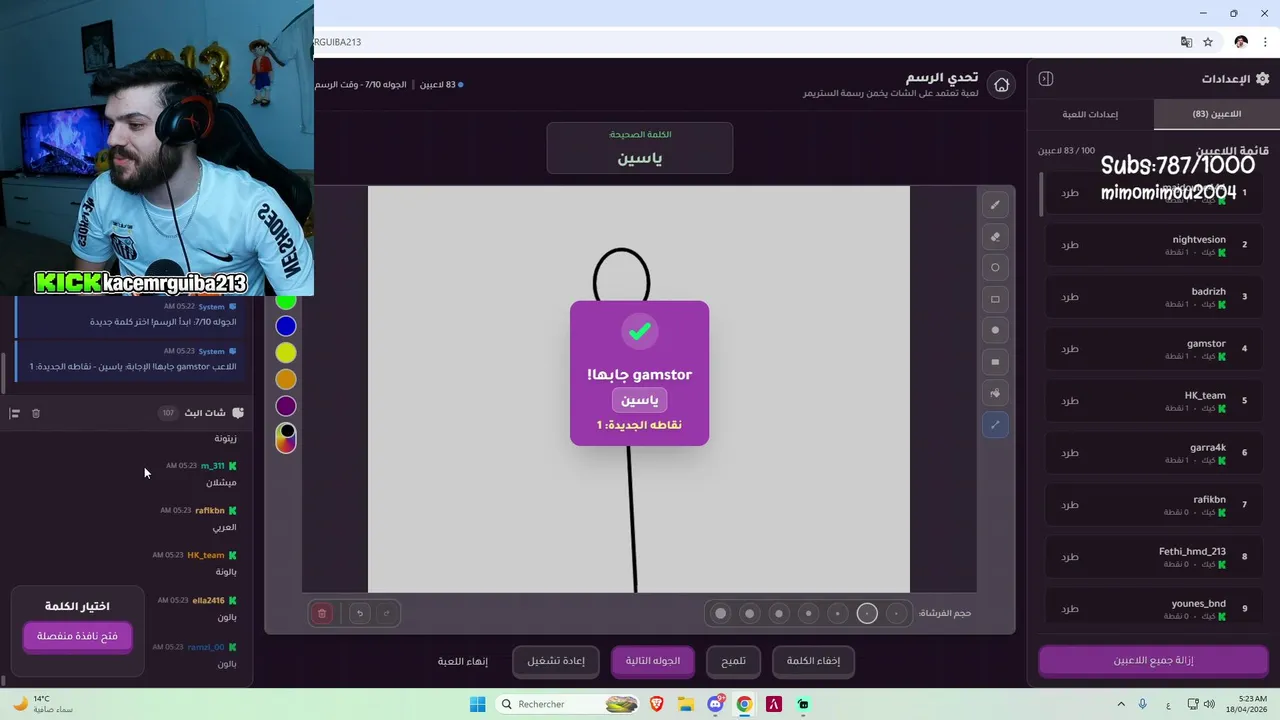Screen dimensions: 1280x720
Task: Click the settings gear icon
Action: (x=1262, y=79)
